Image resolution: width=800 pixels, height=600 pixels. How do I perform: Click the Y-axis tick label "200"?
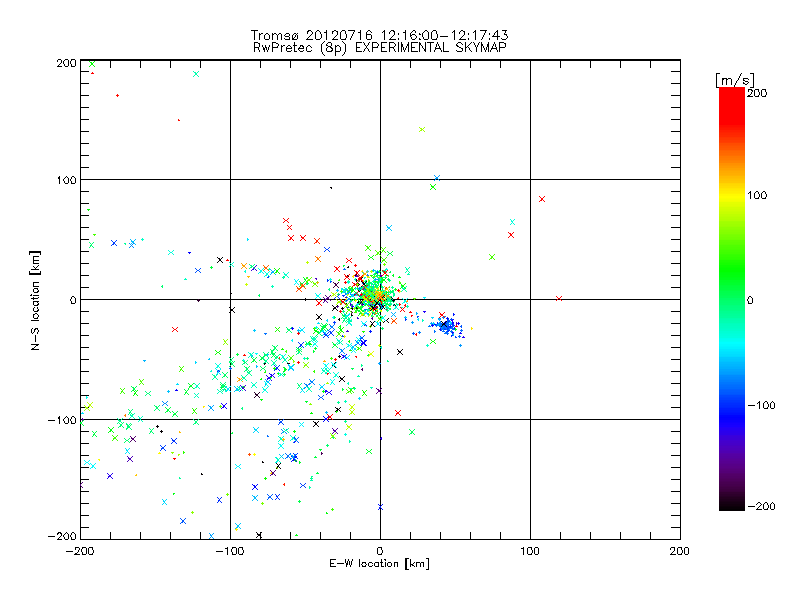66,63
